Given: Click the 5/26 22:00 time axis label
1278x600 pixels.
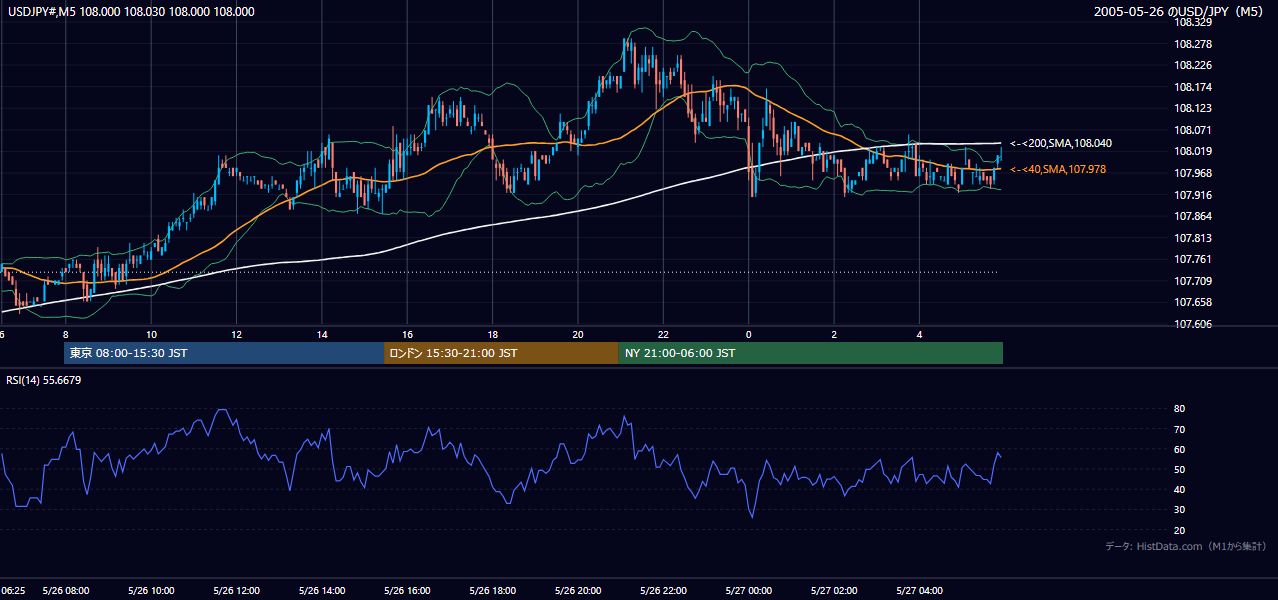Looking at the screenshot, I should click(664, 591).
